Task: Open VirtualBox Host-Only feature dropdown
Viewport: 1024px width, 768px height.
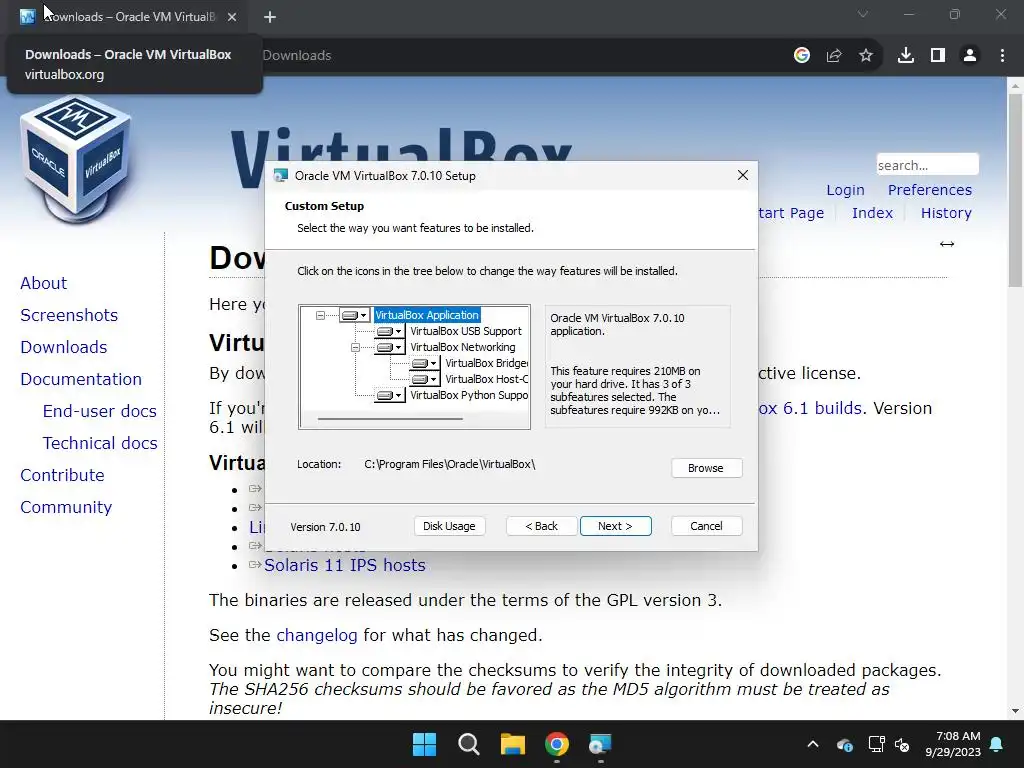Action: click(425, 379)
